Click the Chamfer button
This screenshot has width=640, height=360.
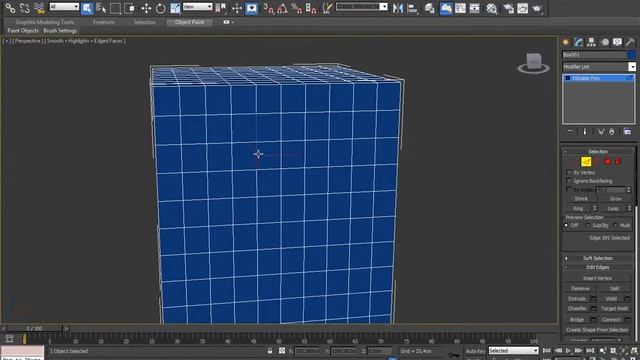[577, 309]
